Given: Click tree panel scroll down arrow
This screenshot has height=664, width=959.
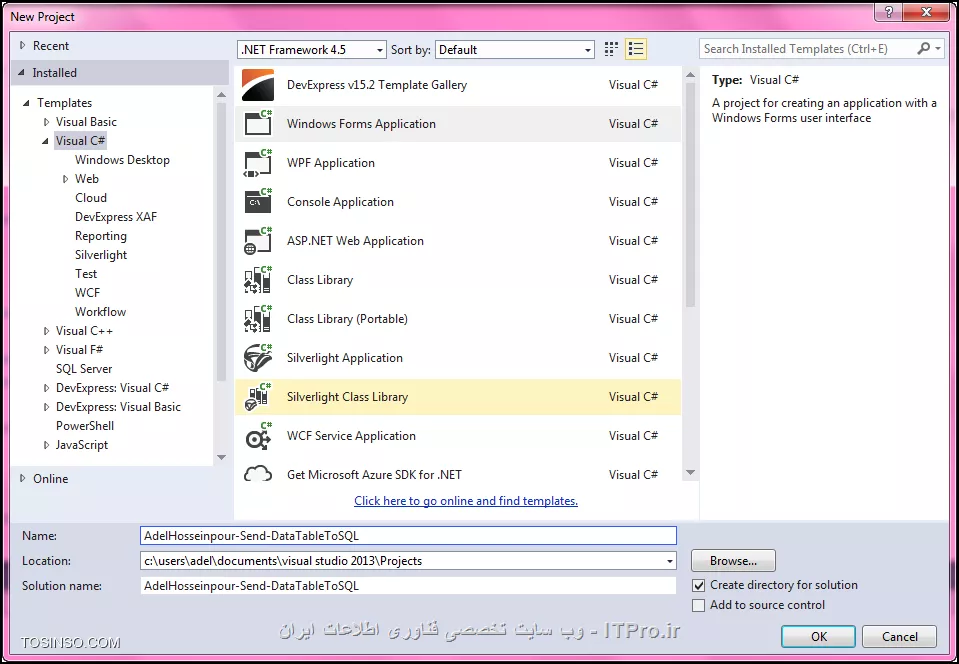Looking at the screenshot, I should [x=221, y=457].
